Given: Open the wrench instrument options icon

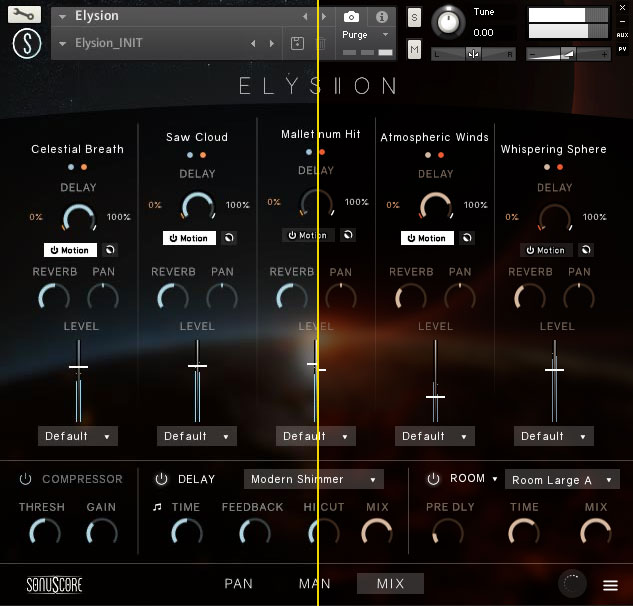Looking at the screenshot, I should 24,15.
